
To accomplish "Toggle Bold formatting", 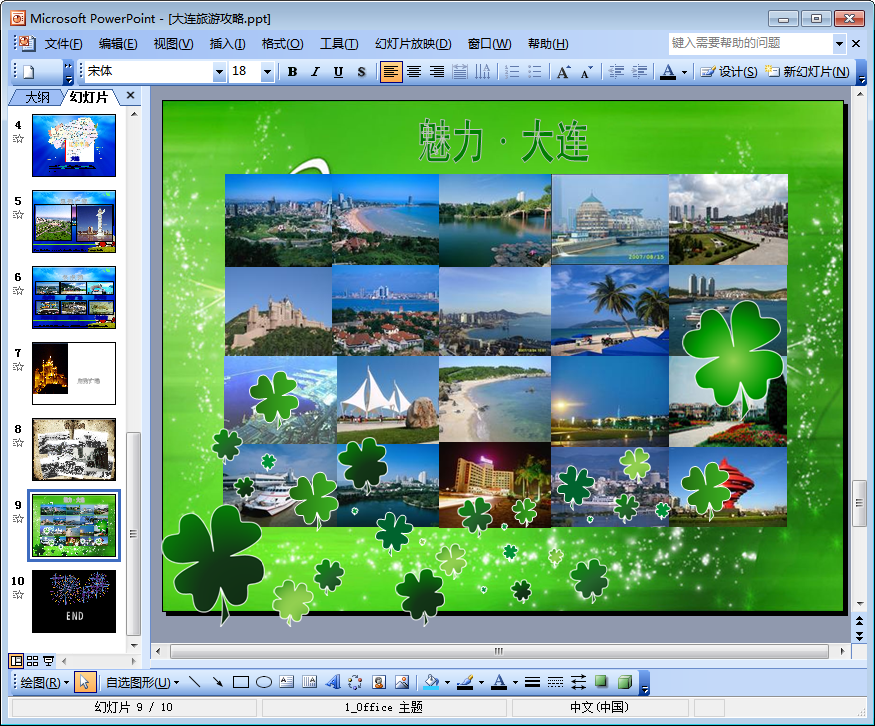I will tap(292, 71).
